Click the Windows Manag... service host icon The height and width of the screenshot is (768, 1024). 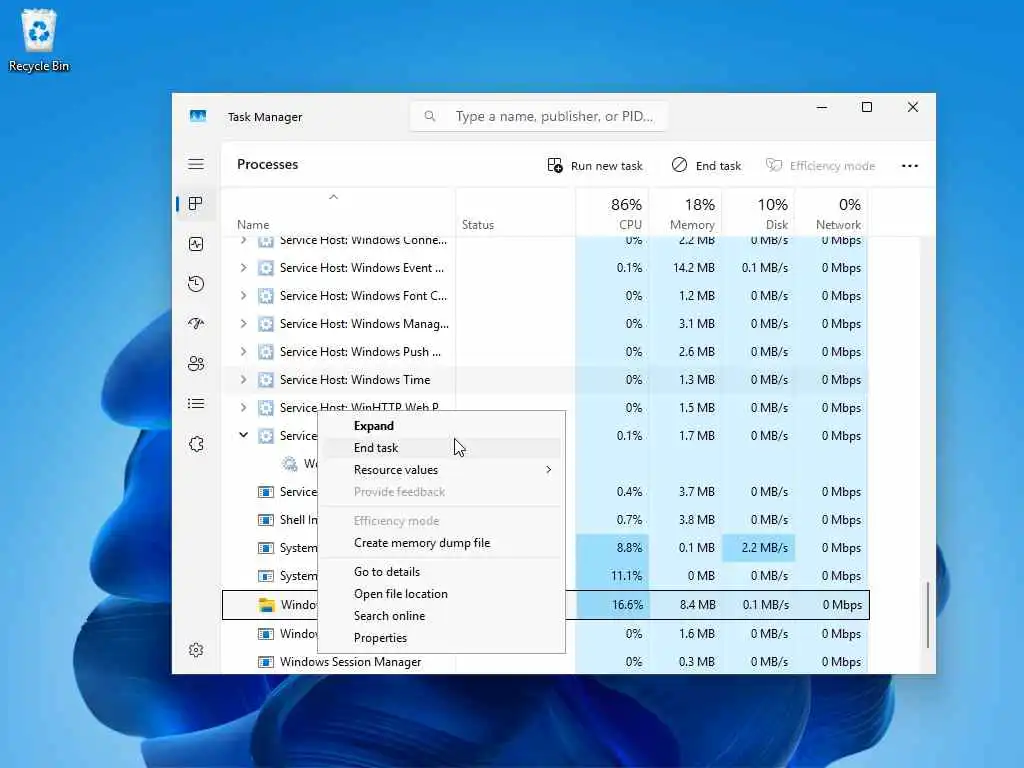point(266,324)
